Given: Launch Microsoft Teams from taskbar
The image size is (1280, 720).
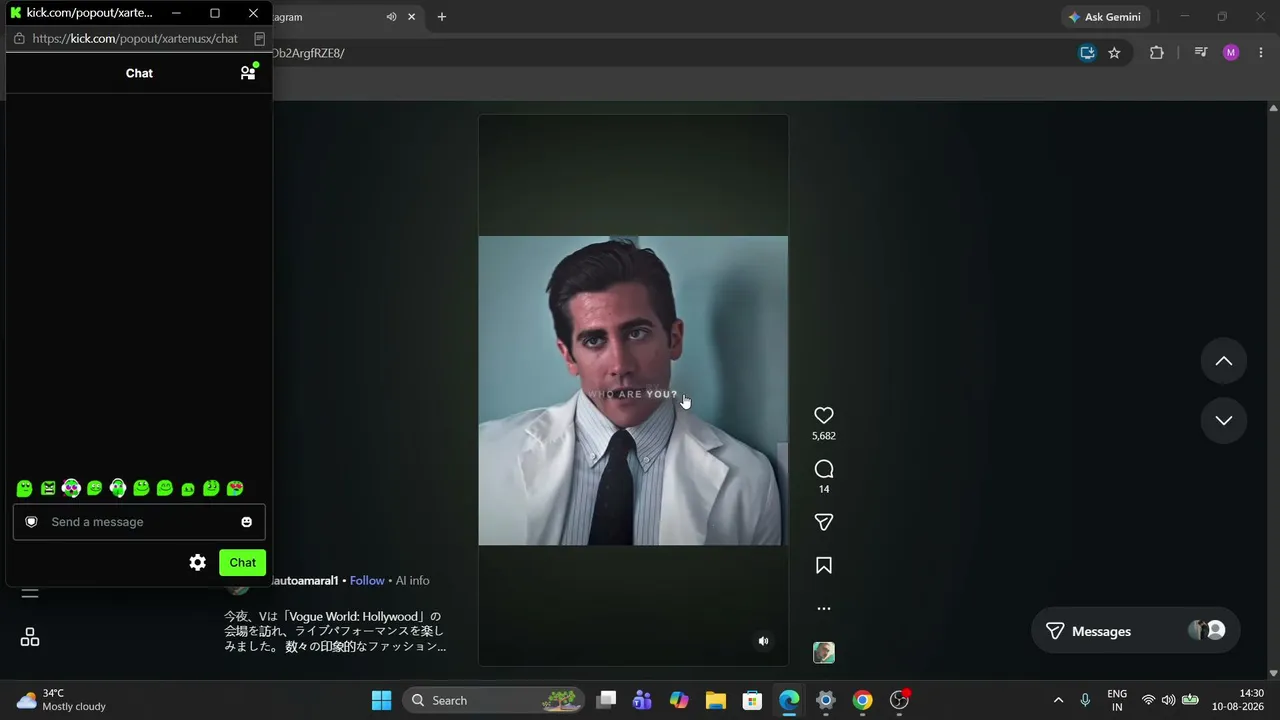Looking at the screenshot, I should [x=642, y=700].
